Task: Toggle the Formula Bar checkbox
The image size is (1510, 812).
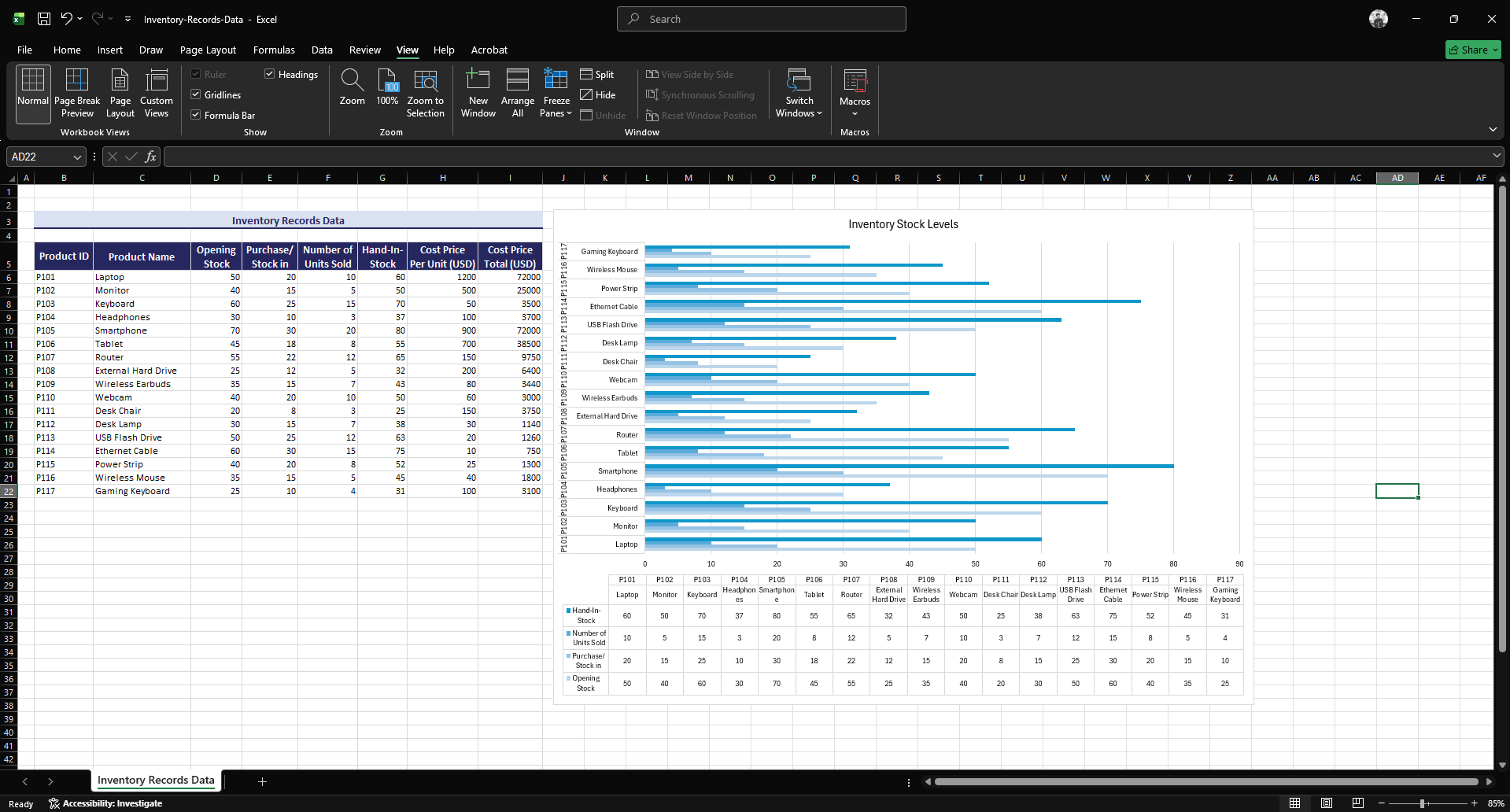Action: (223, 115)
